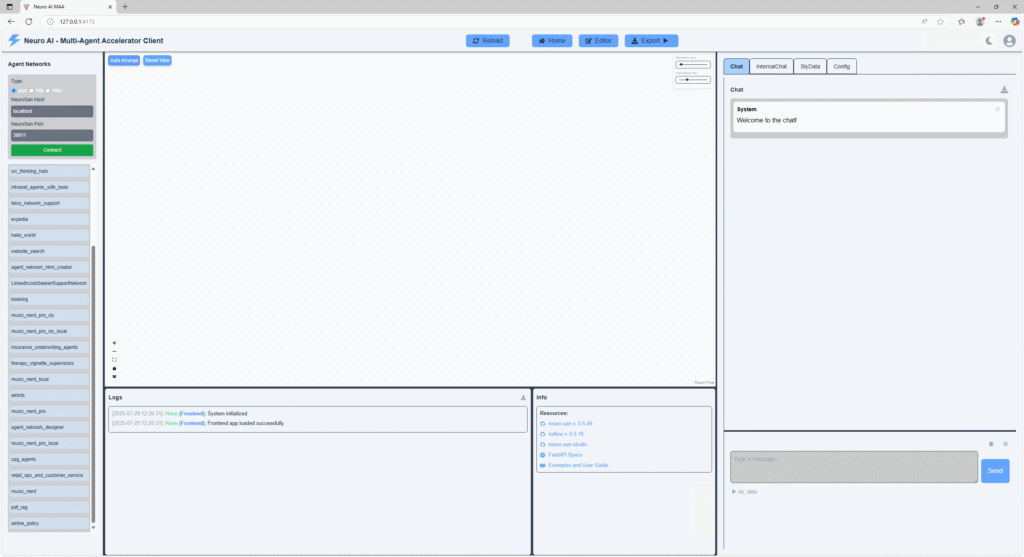
Task: Toggle dark mode with the moon icon
Action: pos(989,41)
